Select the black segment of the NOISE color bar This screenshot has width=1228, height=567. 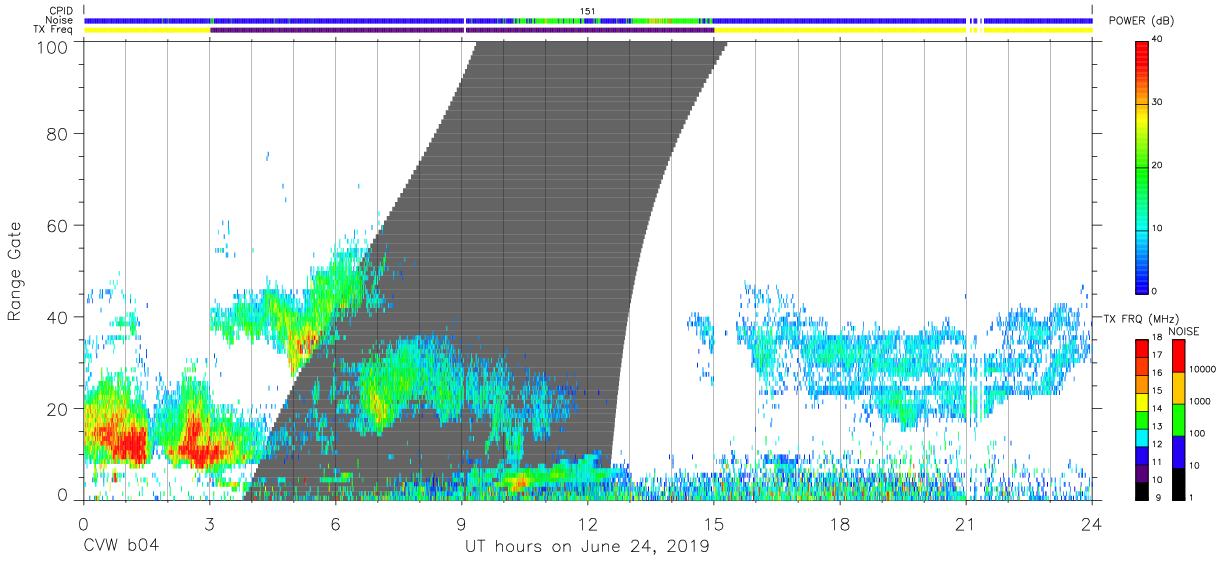pos(1178,482)
